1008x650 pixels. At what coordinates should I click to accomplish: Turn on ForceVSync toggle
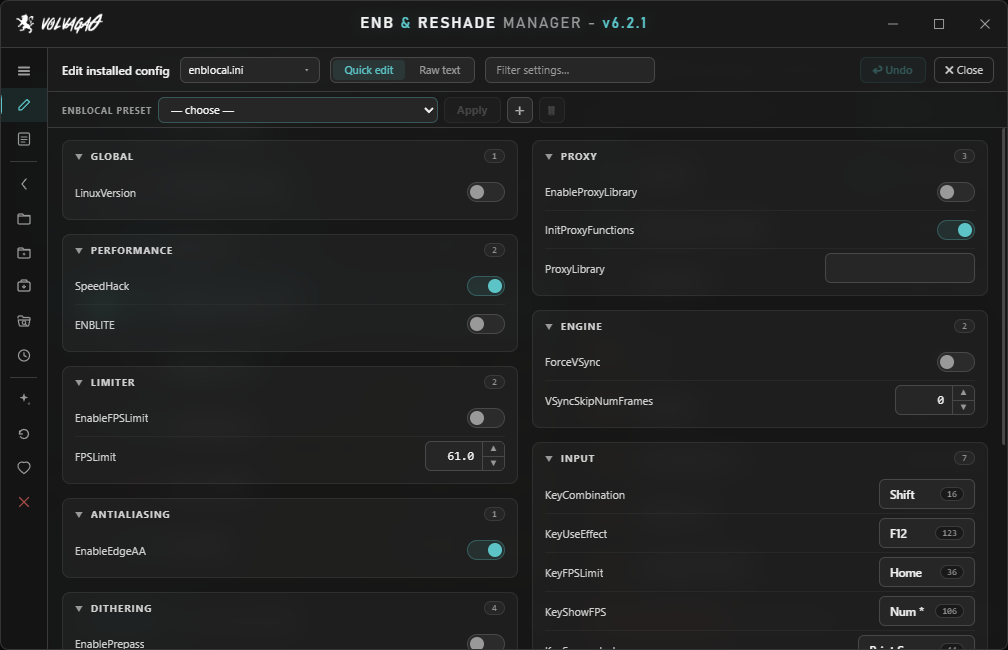pyautogui.click(x=955, y=362)
